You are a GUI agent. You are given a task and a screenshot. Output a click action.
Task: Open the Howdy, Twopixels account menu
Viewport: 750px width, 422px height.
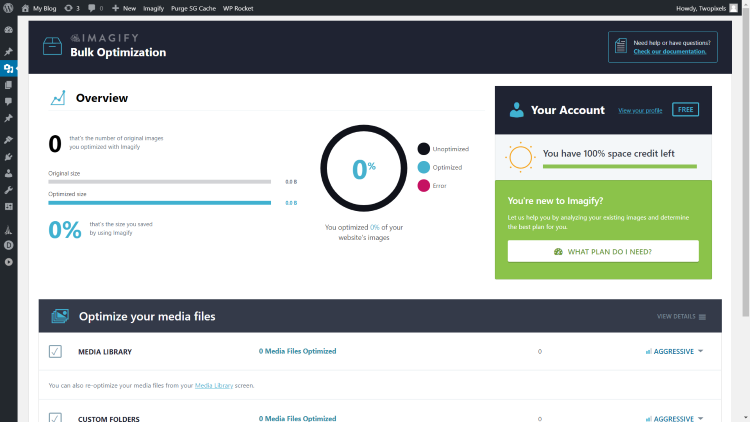(706, 8)
